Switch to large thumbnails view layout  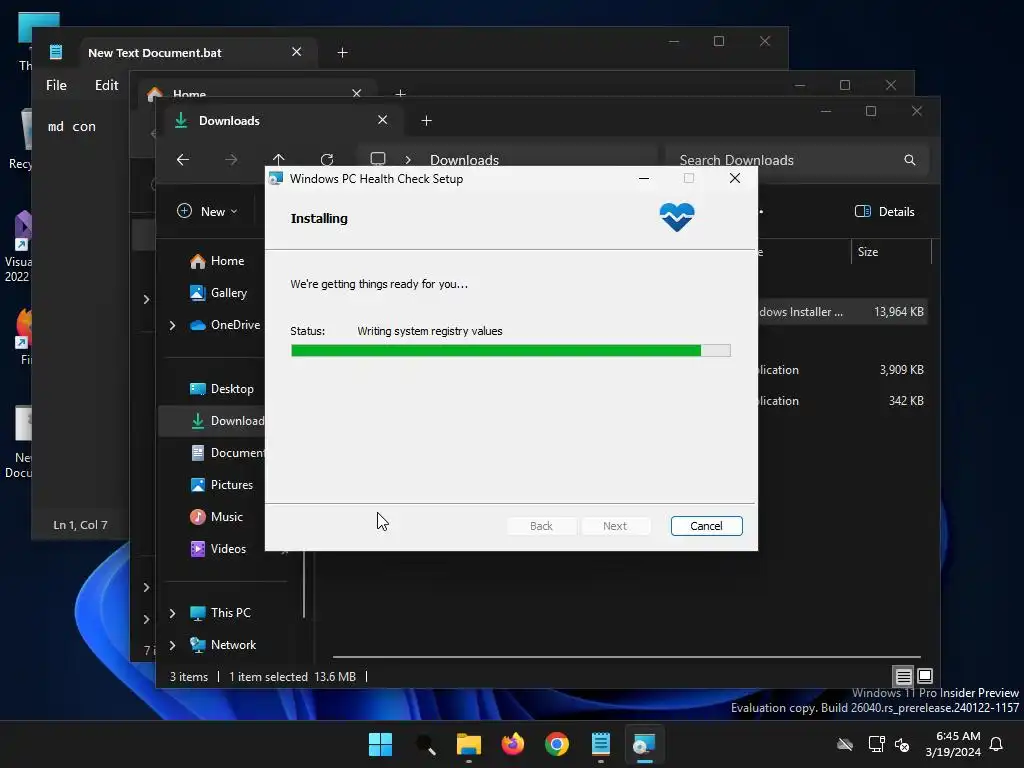pyautogui.click(x=925, y=676)
